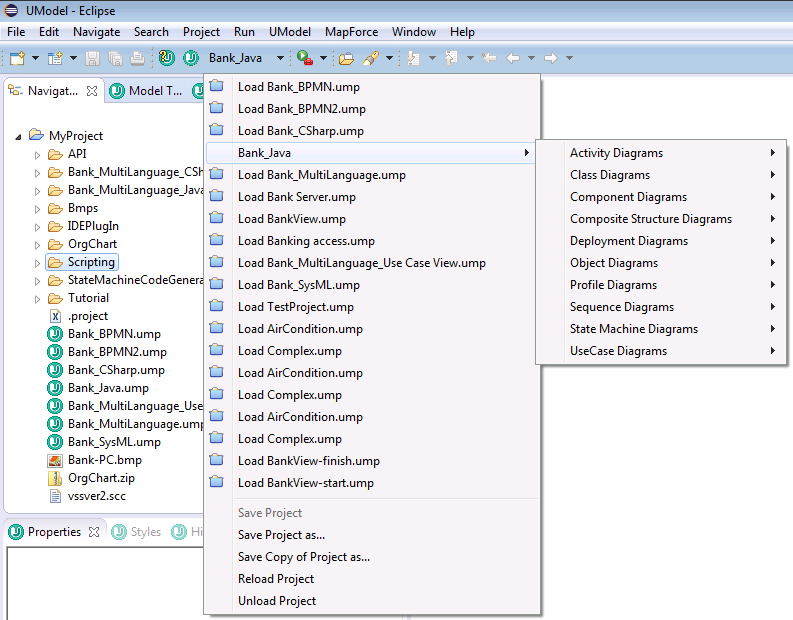Click the open folder toolbar icon
Screen dimensions: 793x620
tap(346, 58)
